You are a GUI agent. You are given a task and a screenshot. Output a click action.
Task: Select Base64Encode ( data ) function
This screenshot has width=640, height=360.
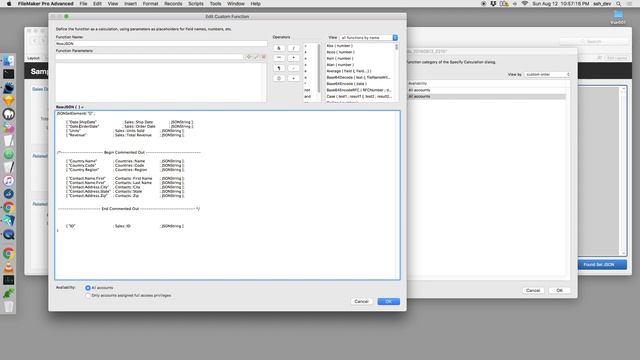tap(347, 84)
